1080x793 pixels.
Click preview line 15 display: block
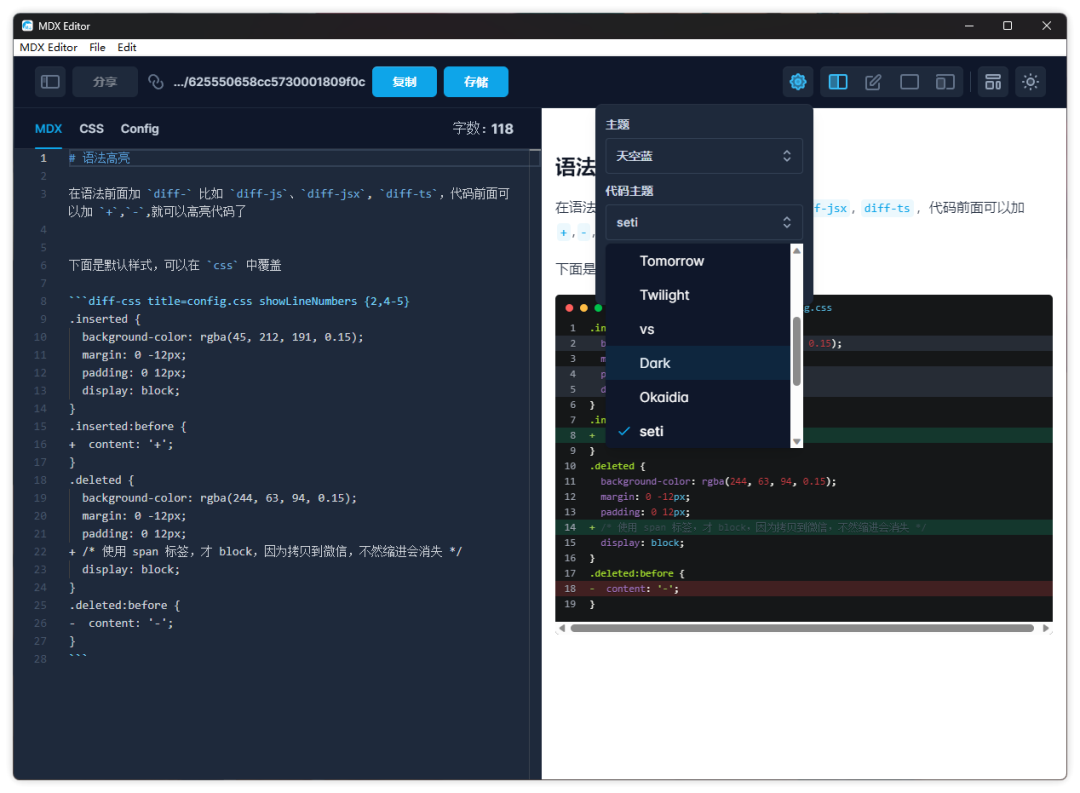[x=642, y=543]
